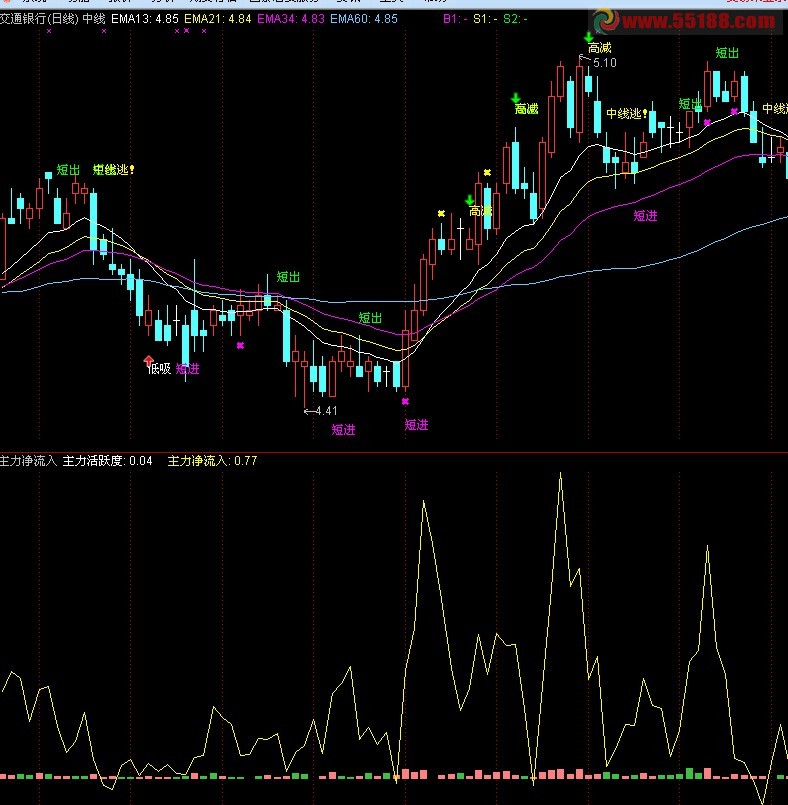Click the 交通银行(日线) stock title
Screen dimensions: 788x805
click(x=39, y=19)
